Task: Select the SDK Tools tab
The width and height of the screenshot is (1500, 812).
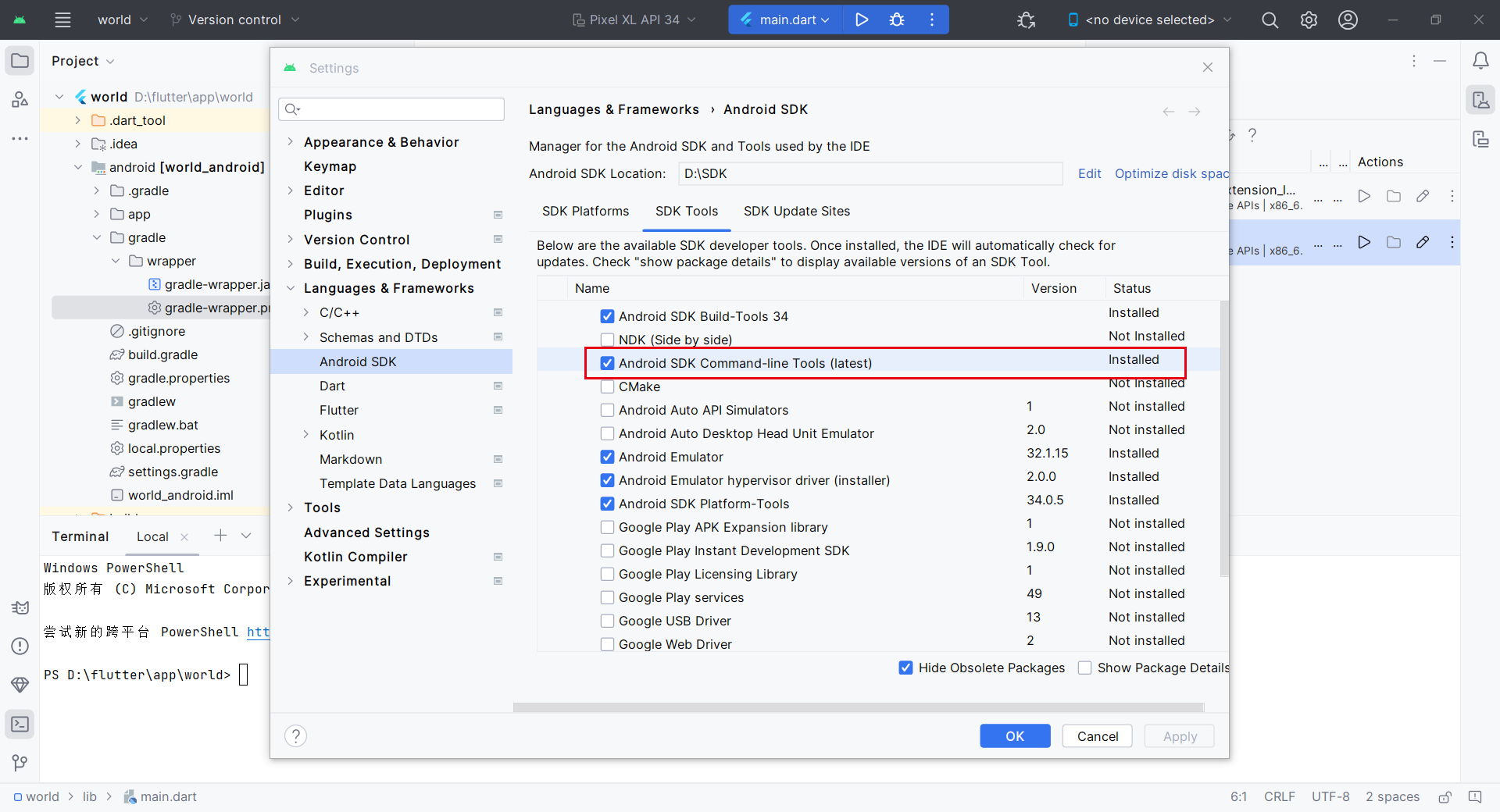Action: tap(686, 211)
